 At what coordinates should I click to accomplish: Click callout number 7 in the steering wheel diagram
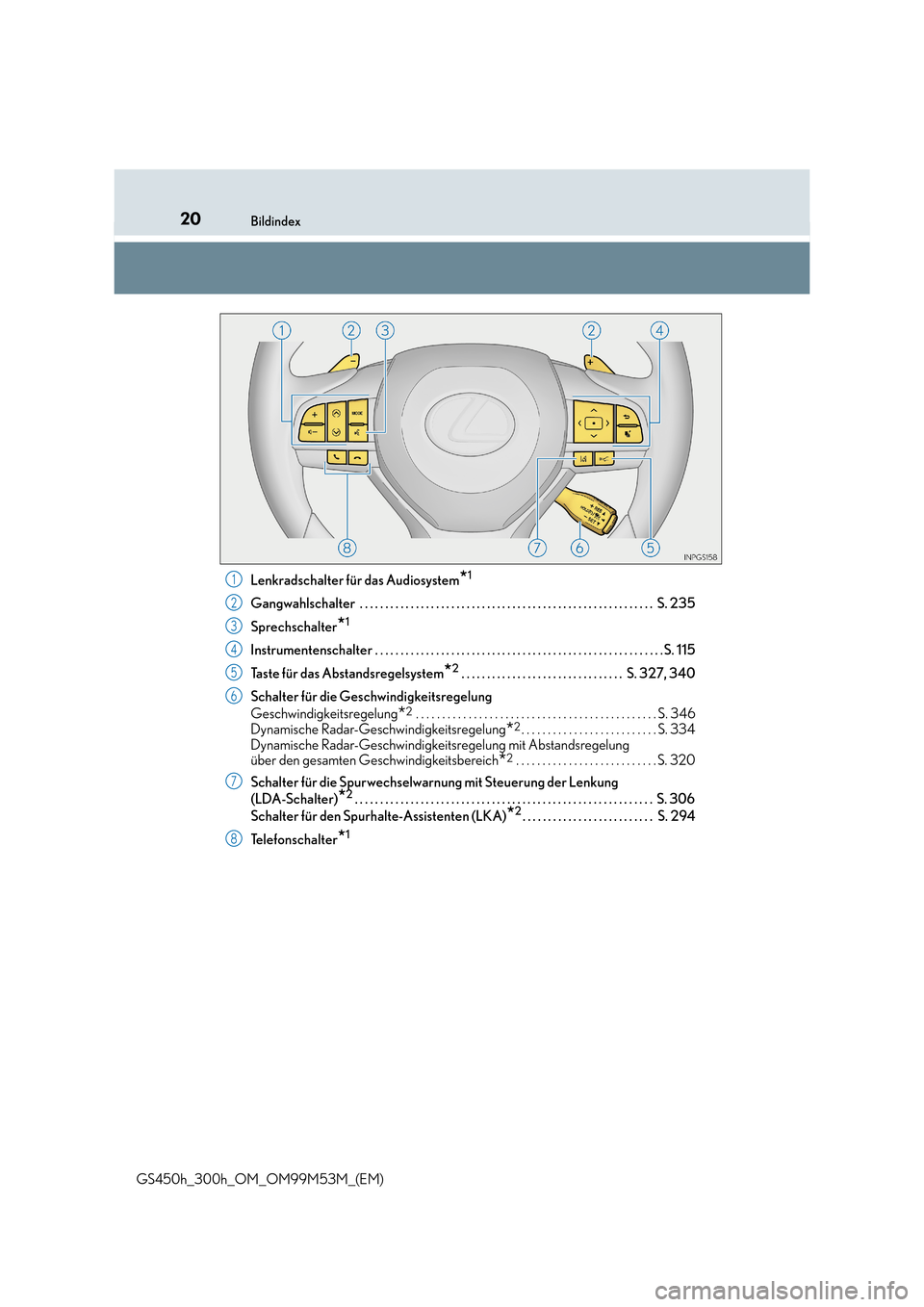[x=537, y=548]
